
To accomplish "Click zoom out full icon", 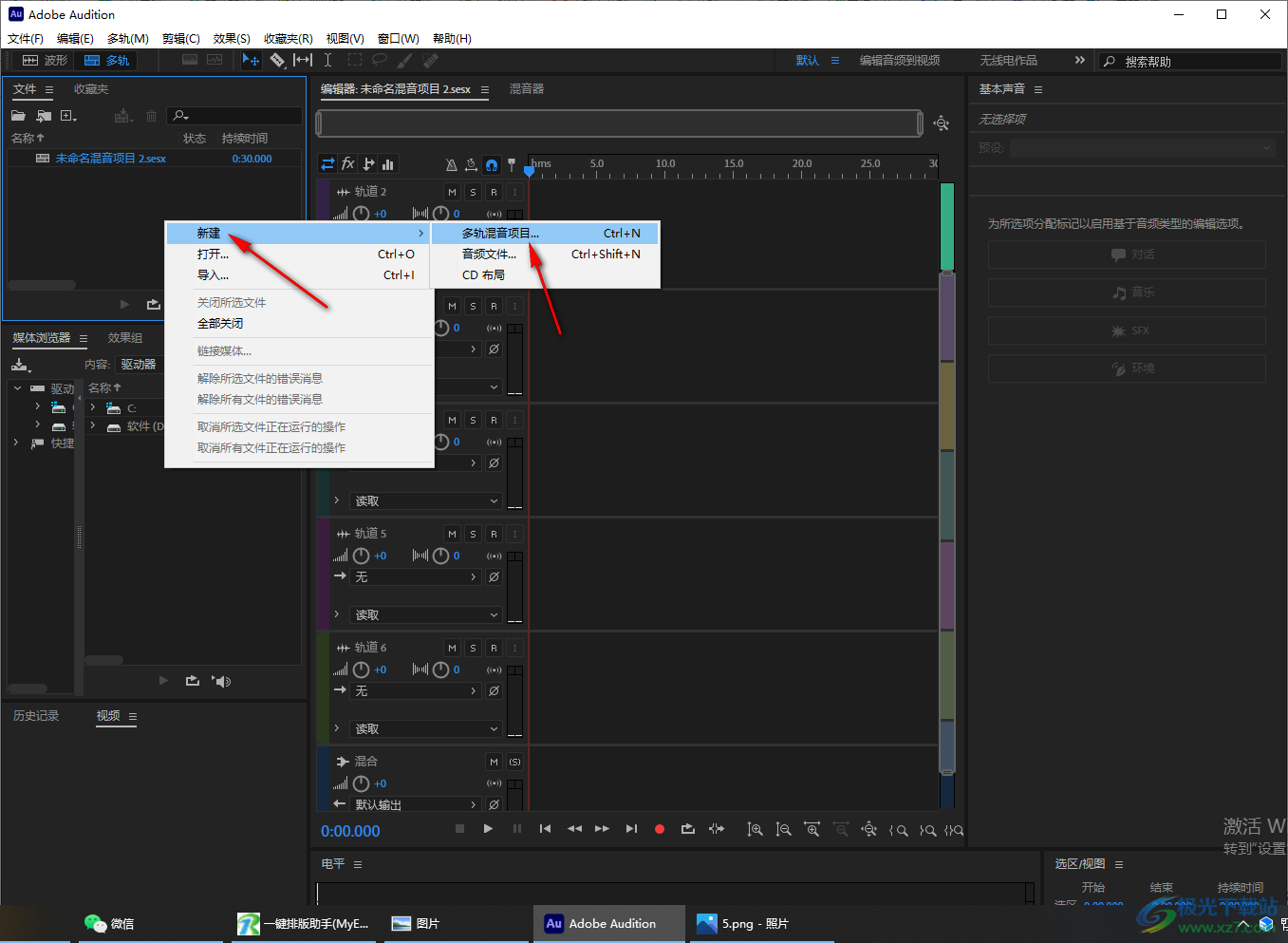I will [868, 830].
